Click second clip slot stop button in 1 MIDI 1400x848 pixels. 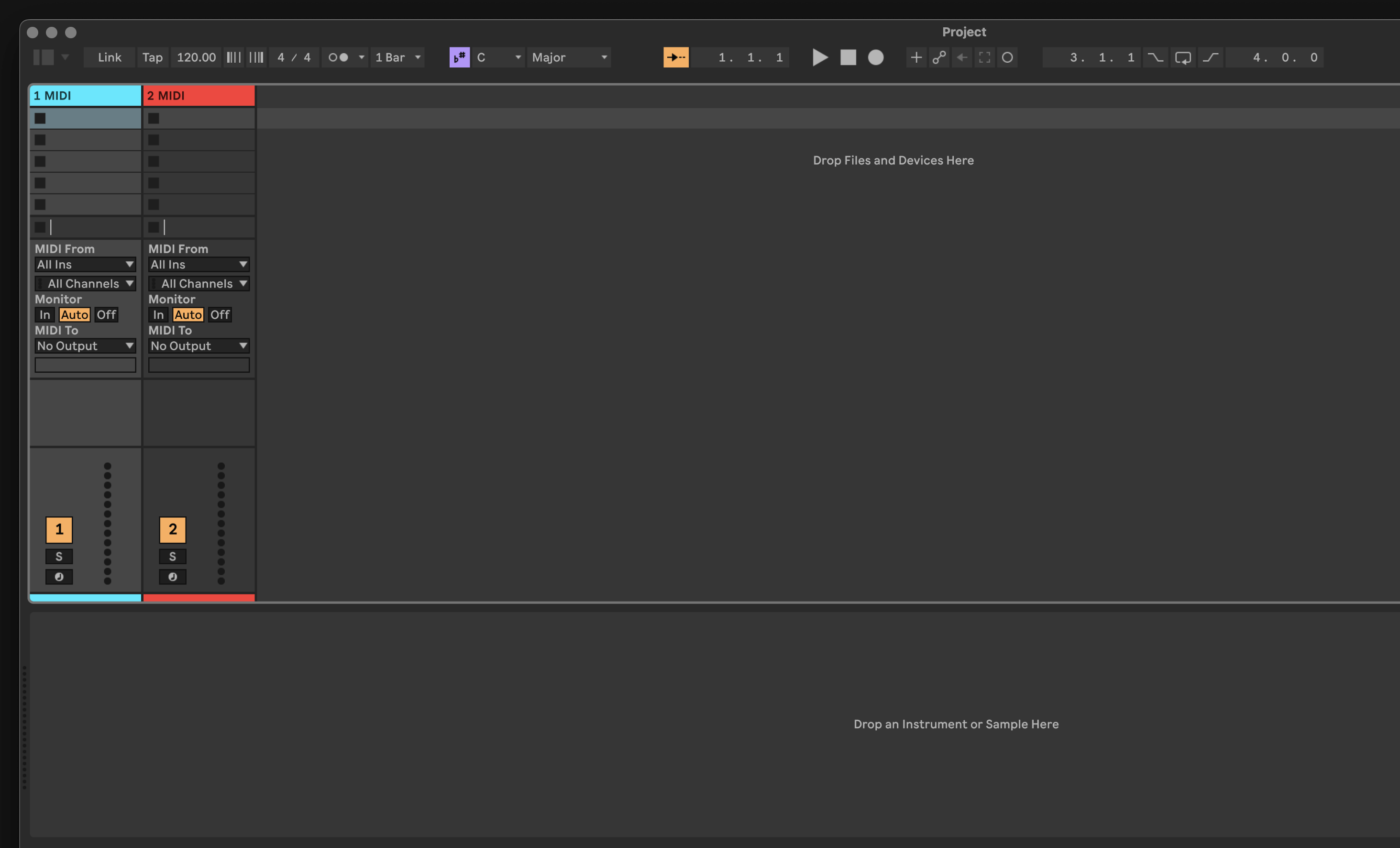click(x=40, y=140)
